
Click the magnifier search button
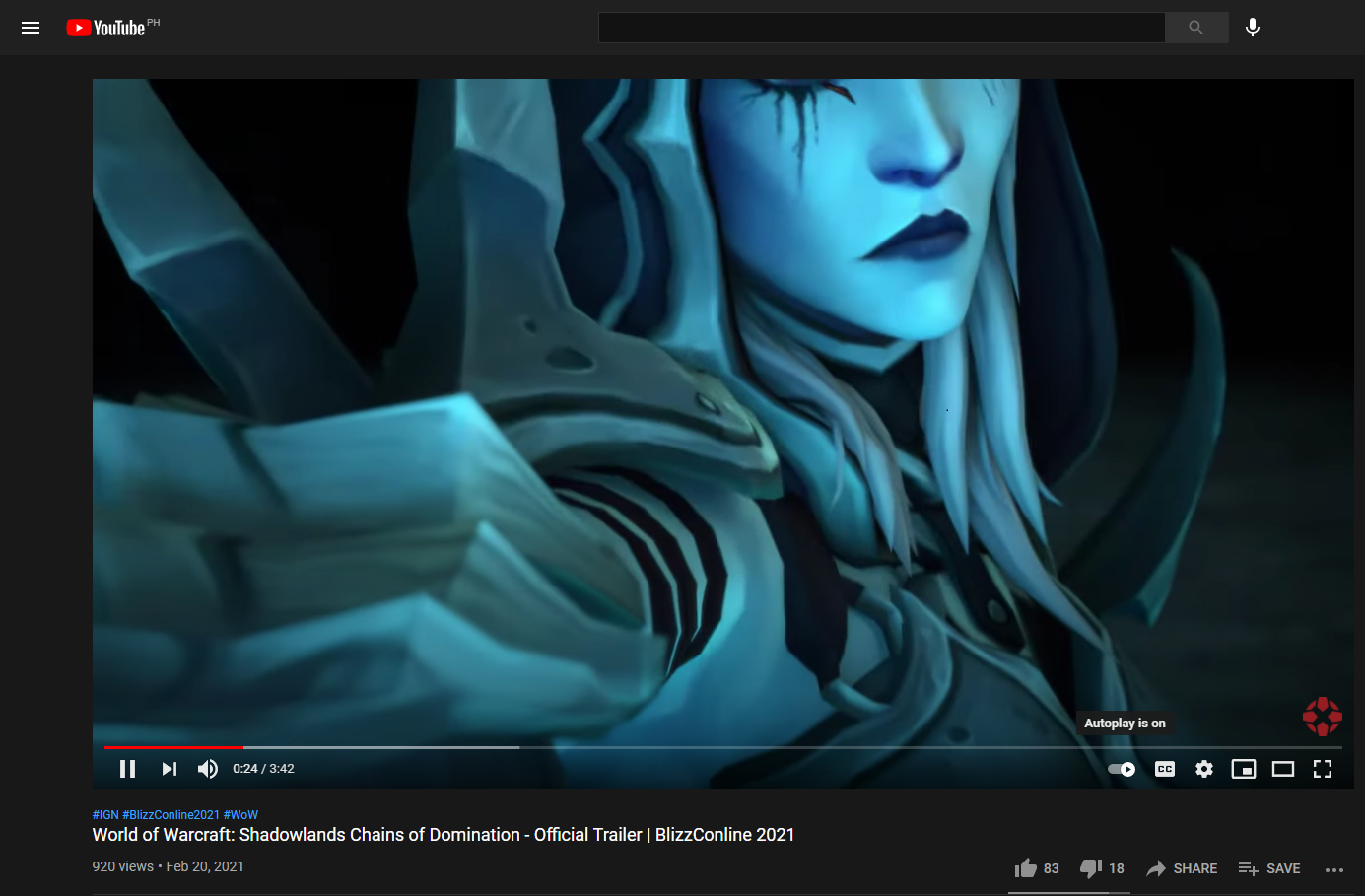(x=1196, y=28)
